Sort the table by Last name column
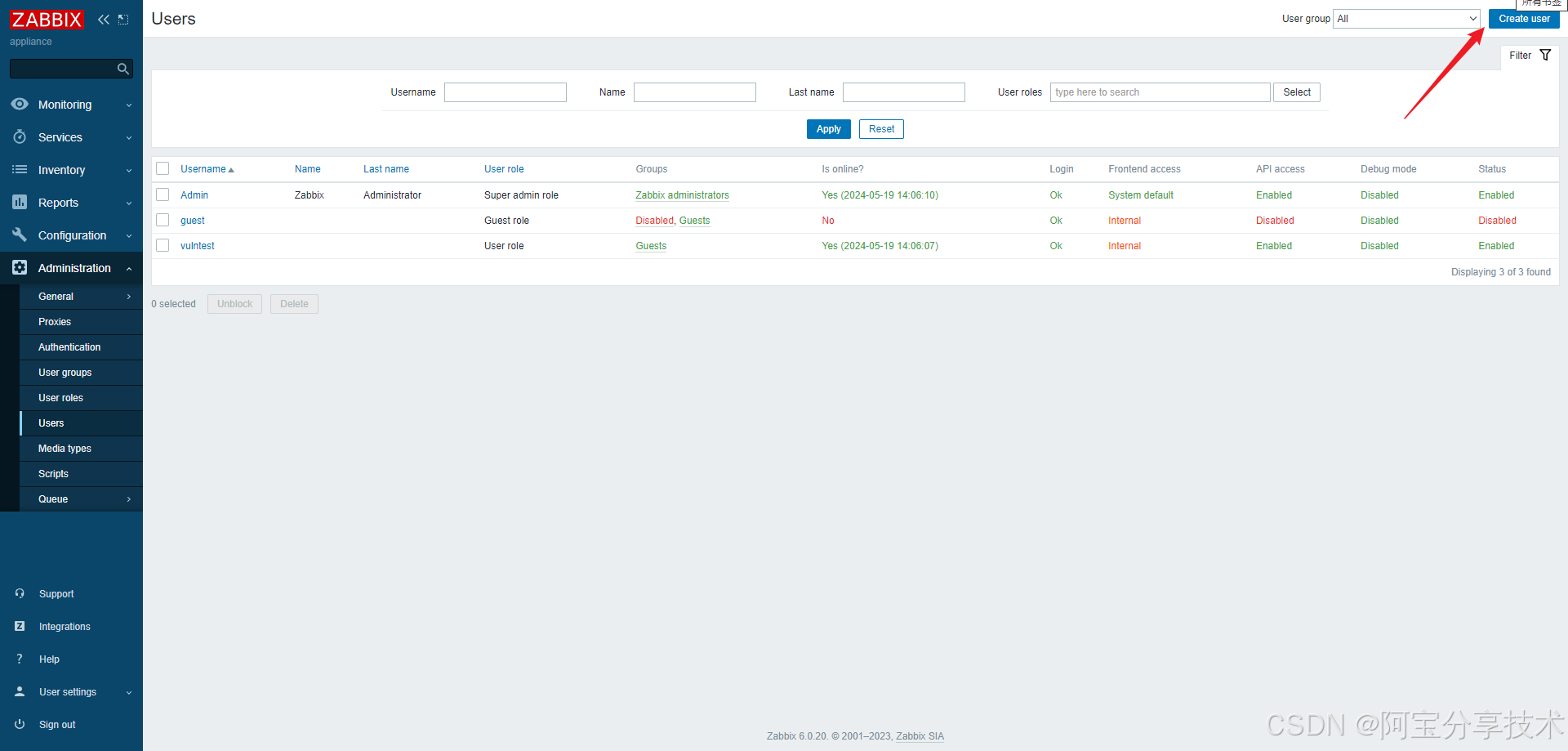Image resolution: width=1568 pixels, height=751 pixels. (x=386, y=169)
